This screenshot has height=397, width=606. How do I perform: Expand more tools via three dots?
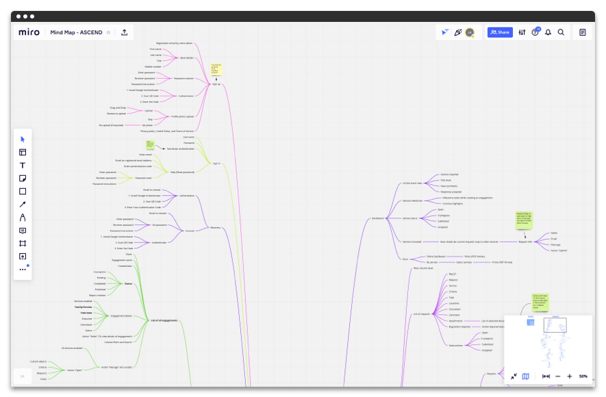pyautogui.click(x=22, y=269)
